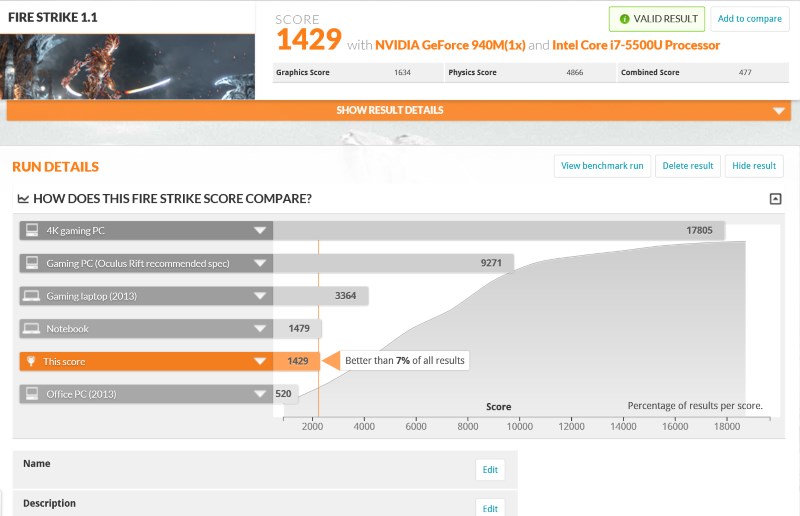Add this result to compare

coord(749,19)
